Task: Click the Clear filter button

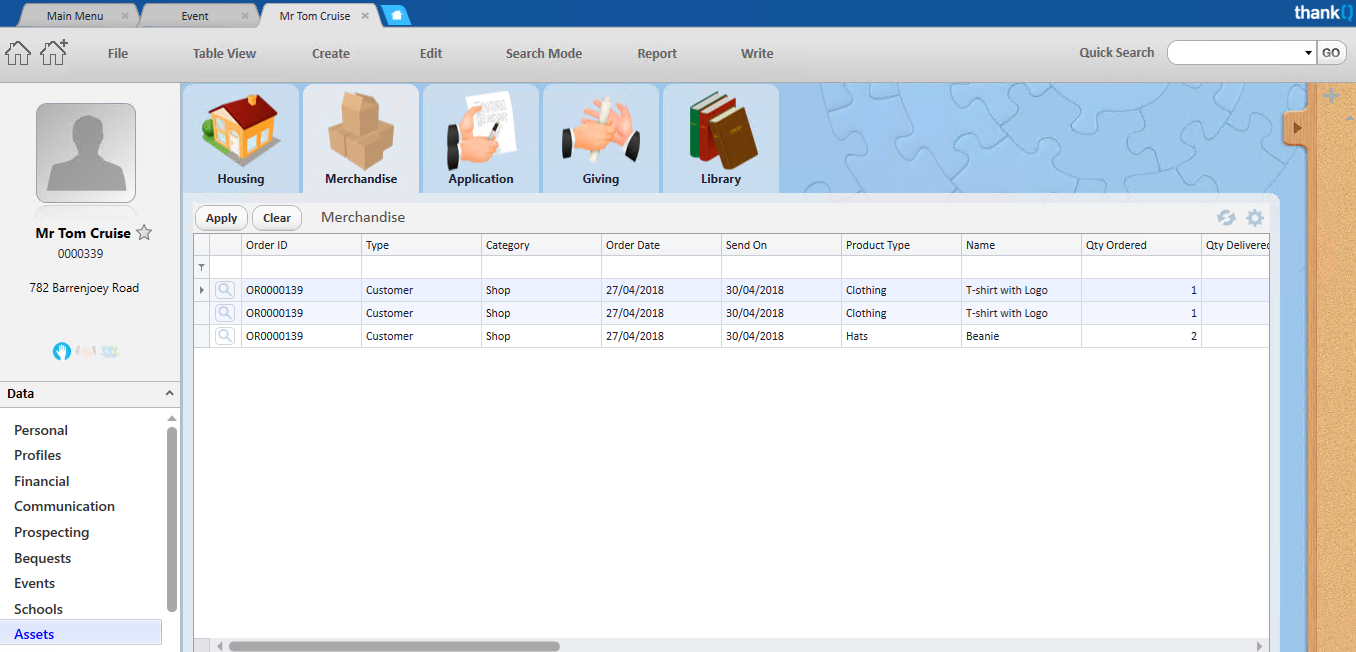Action: (277, 218)
